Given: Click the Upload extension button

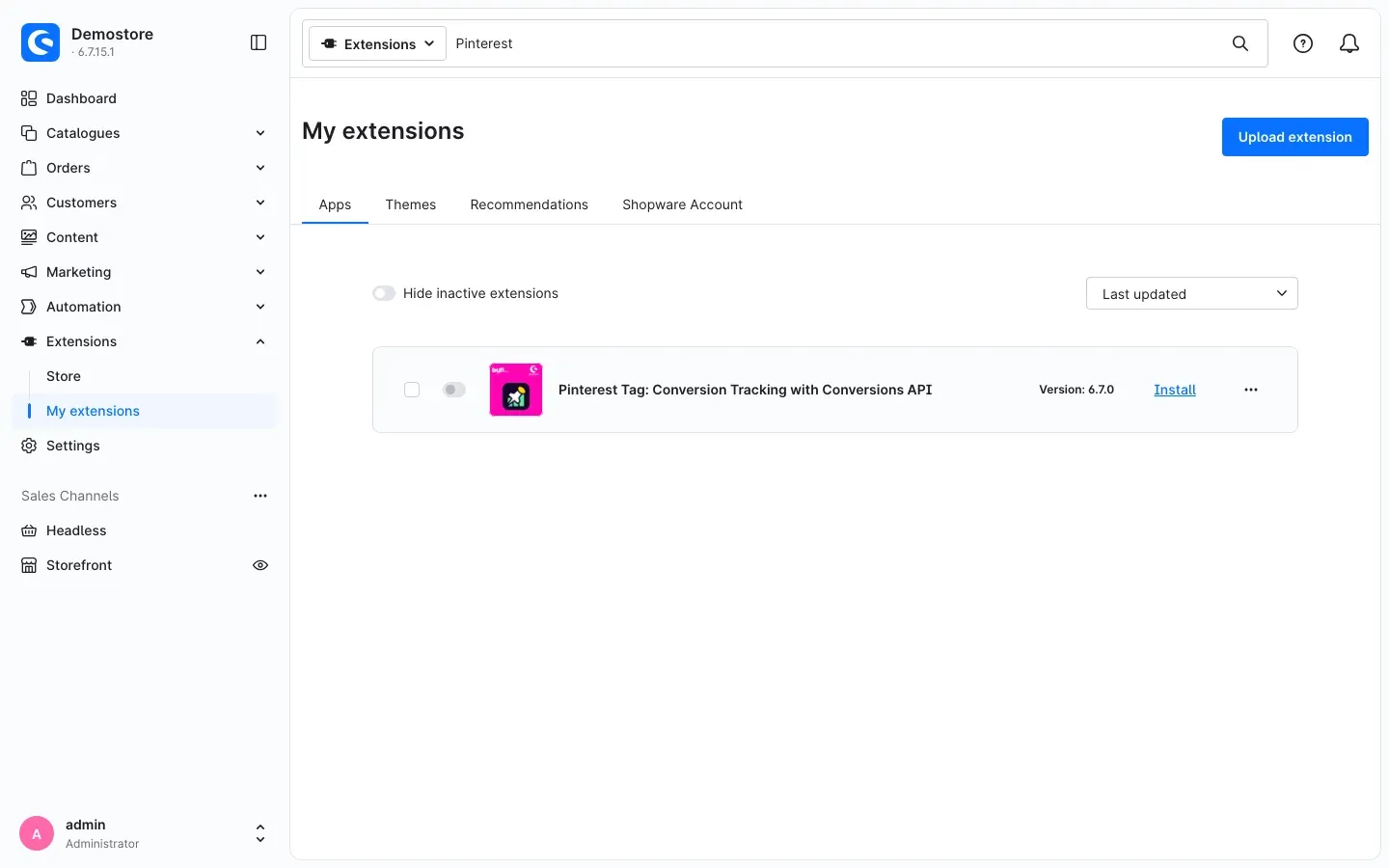Looking at the screenshot, I should click(x=1295, y=137).
